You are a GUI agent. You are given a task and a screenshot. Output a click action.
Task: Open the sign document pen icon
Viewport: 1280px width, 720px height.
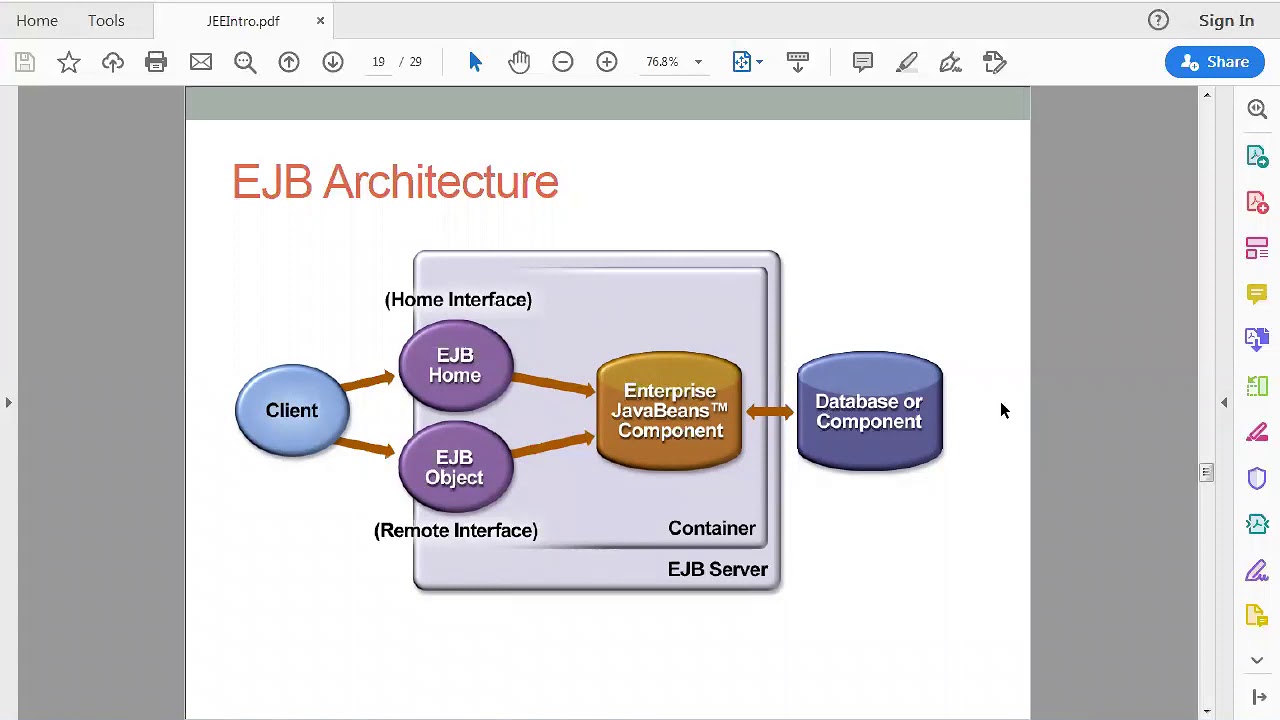[951, 62]
